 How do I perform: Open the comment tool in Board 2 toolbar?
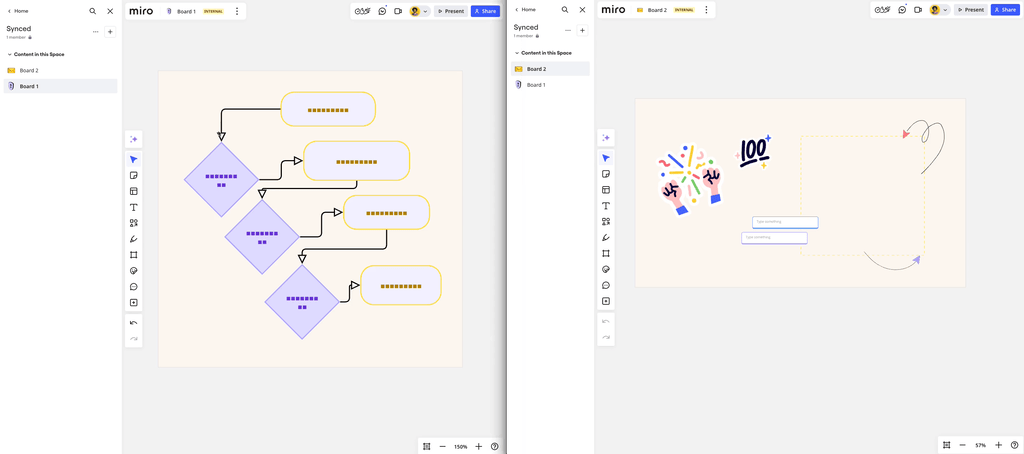[606, 286]
